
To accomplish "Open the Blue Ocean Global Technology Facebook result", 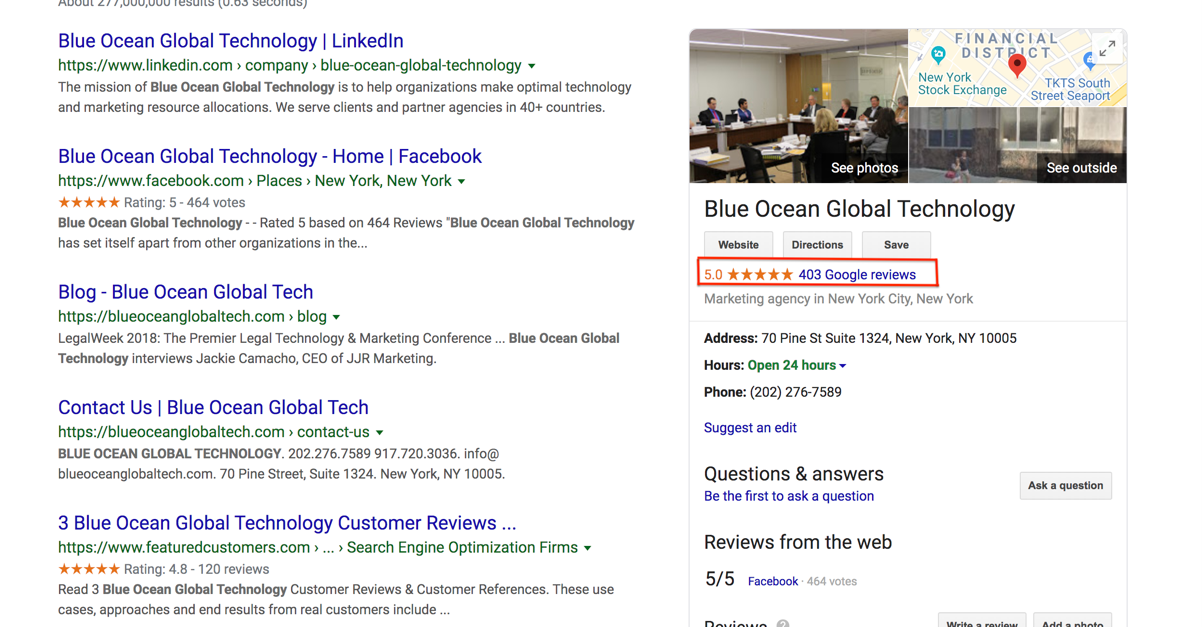I will pyautogui.click(x=270, y=156).
